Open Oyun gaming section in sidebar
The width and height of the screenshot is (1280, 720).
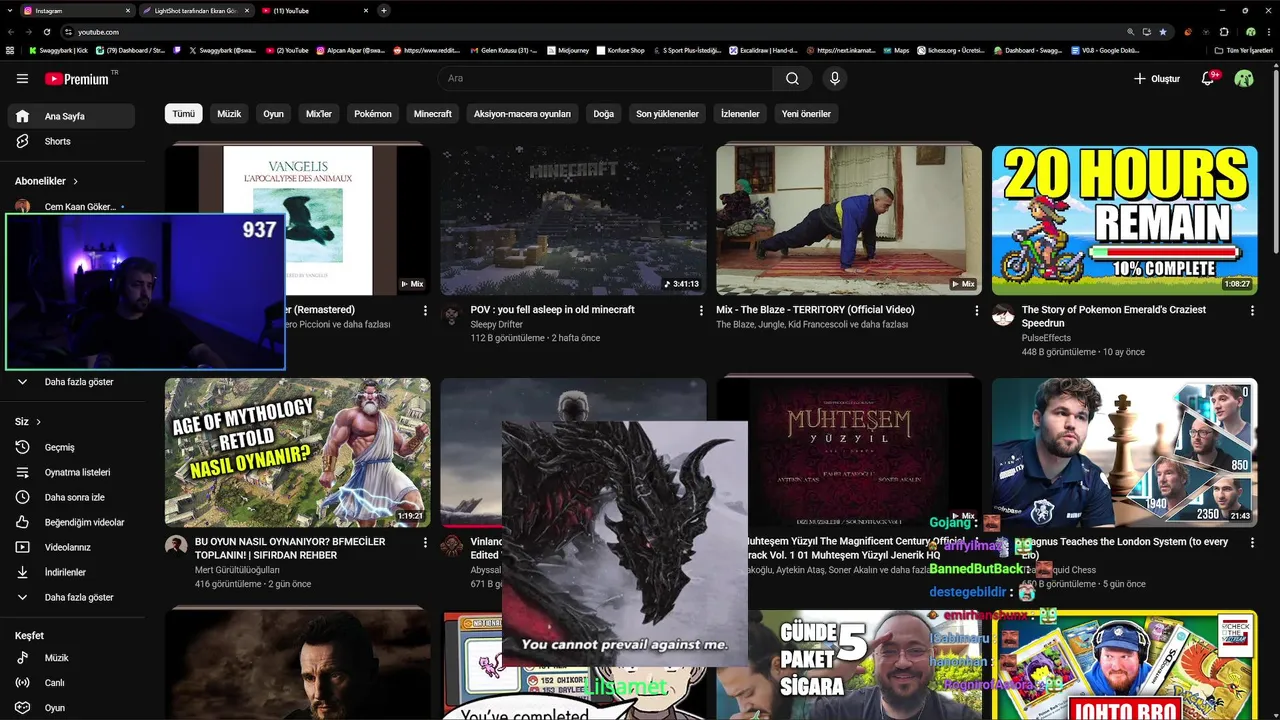(x=71, y=708)
